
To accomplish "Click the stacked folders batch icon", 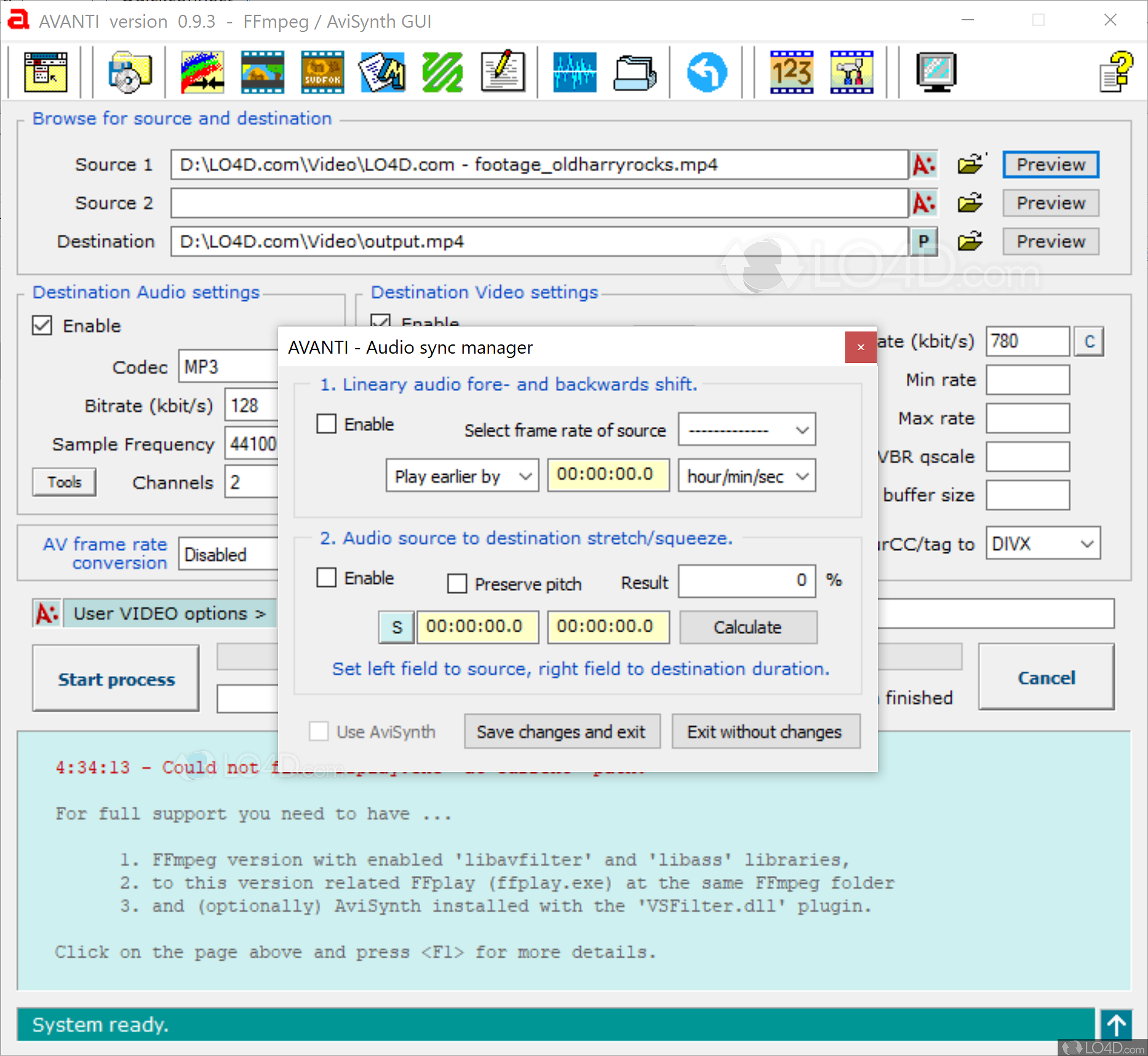I will click(x=635, y=73).
